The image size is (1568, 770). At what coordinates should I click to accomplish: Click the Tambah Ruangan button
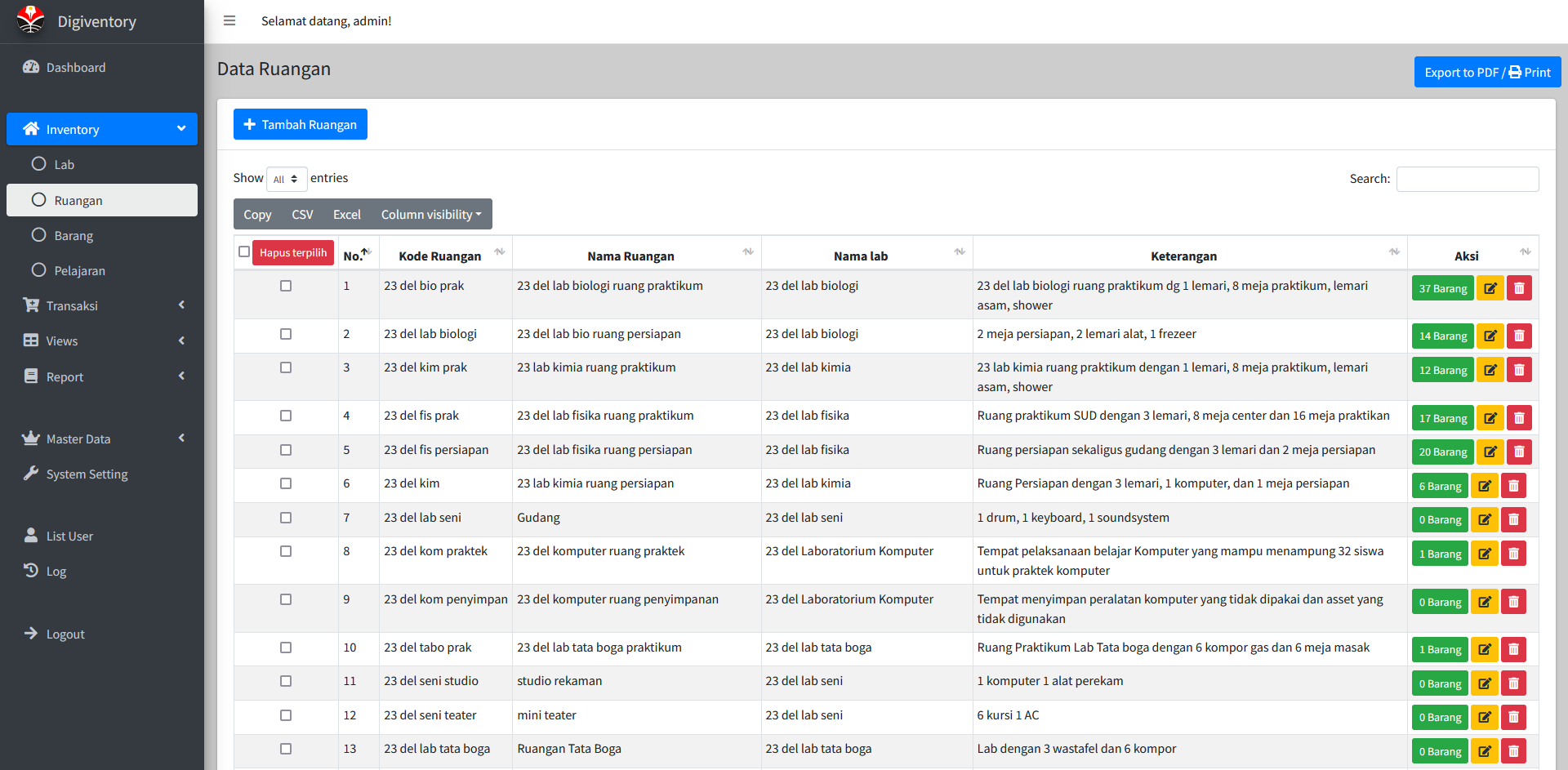[300, 124]
